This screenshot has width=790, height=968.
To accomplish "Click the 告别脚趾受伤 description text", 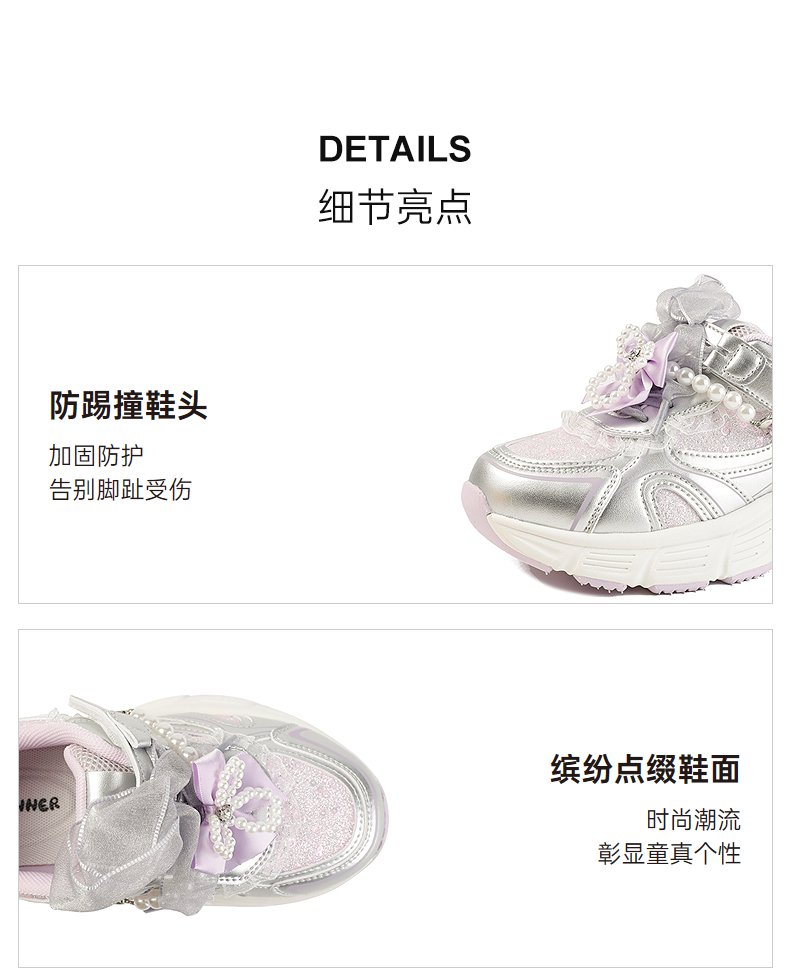I will [x=120, y=490].
